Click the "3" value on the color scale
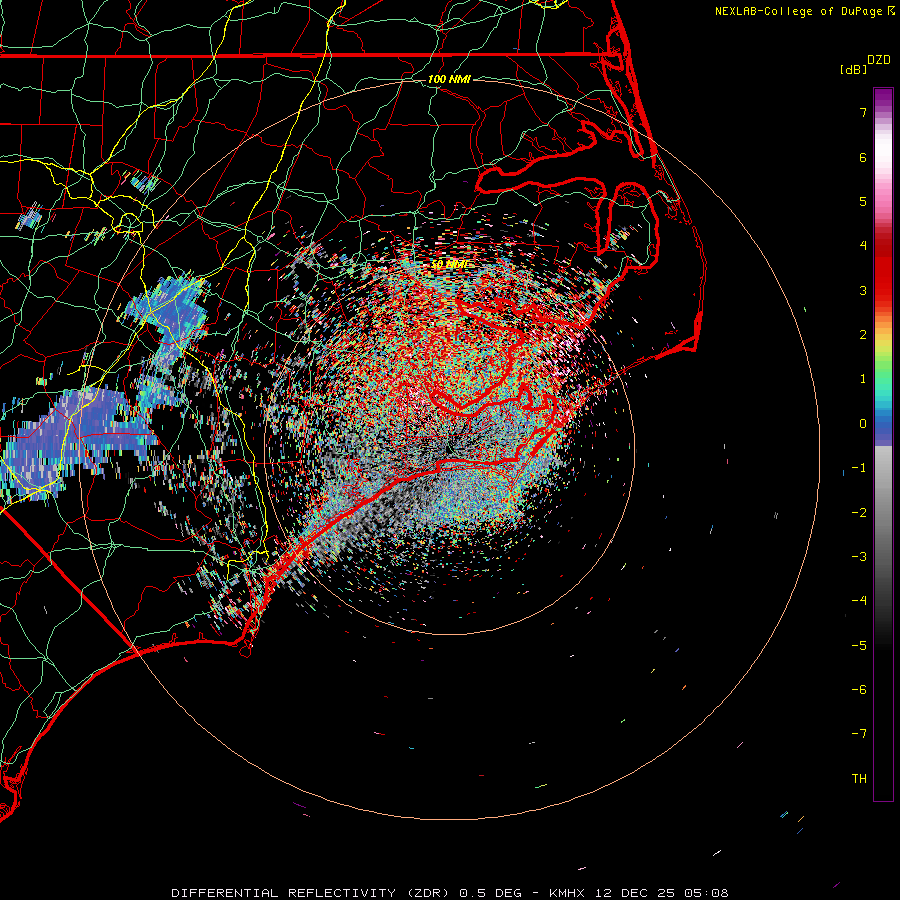 (863, 290)
